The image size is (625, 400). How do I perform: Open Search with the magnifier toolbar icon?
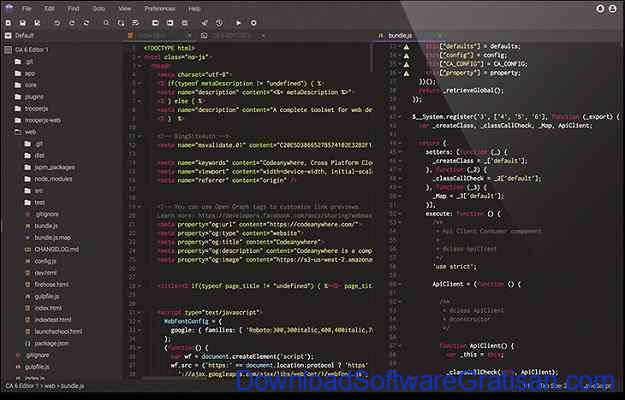tap(106, 23)
